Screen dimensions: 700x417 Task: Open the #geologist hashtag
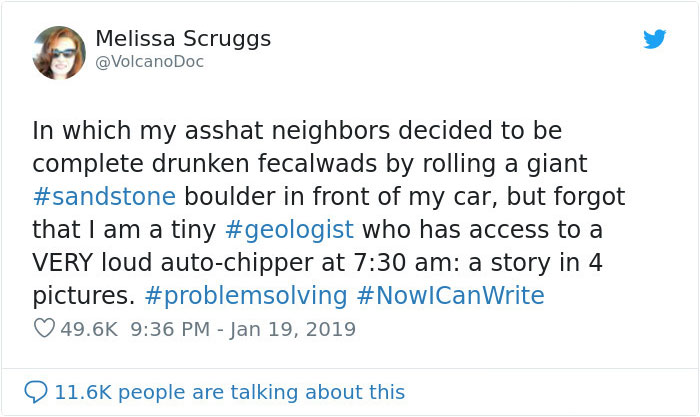289,229
